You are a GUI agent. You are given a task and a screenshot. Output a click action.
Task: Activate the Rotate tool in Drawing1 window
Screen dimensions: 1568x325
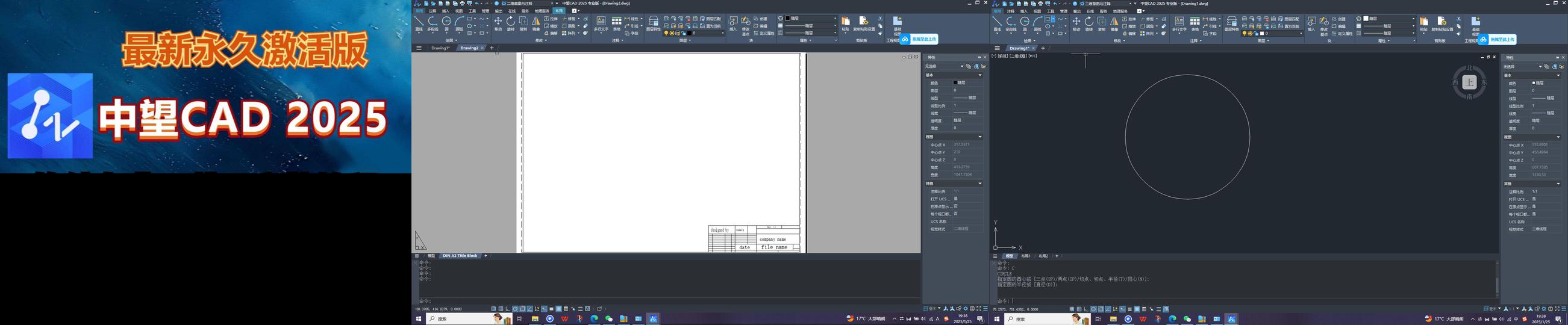[x=1089, y=23]
